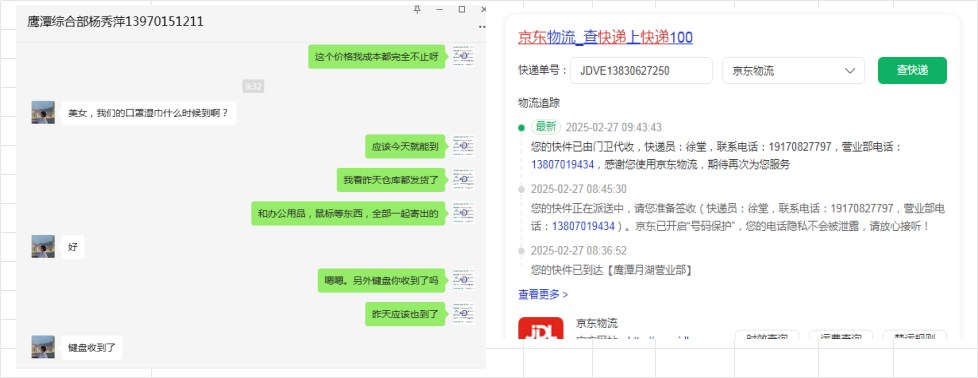Screen dimensions: 978x378
Task: Click timestamp '2025-02-27 08:36:52'
Action: [x=579, y=251]
